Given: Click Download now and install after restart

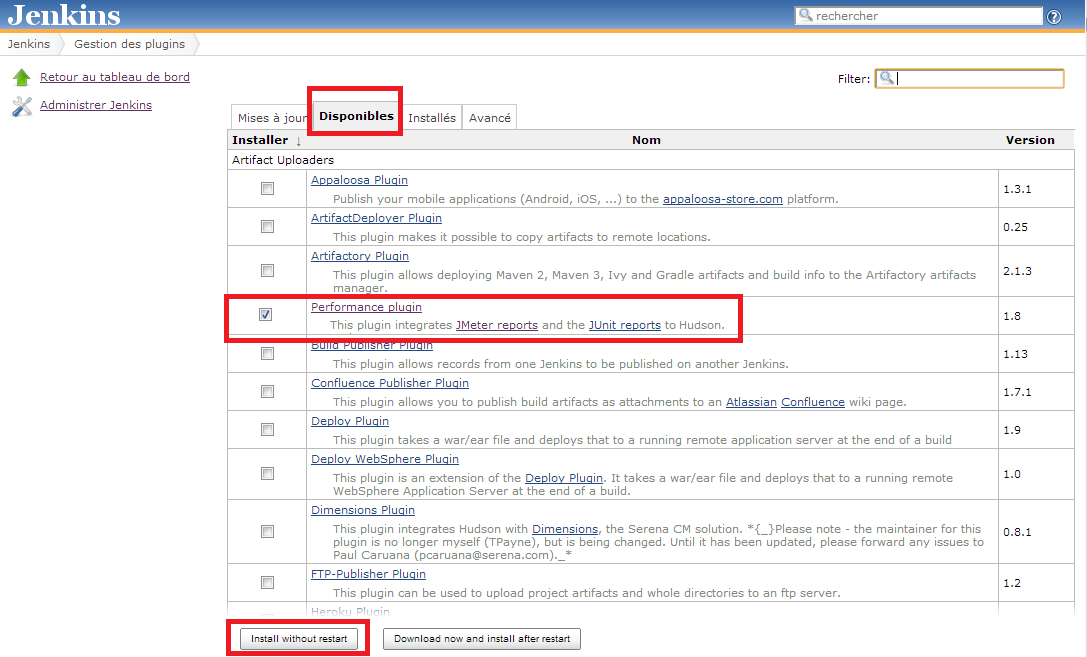Looking at the screenshot, I should click(x=481, y=638).
